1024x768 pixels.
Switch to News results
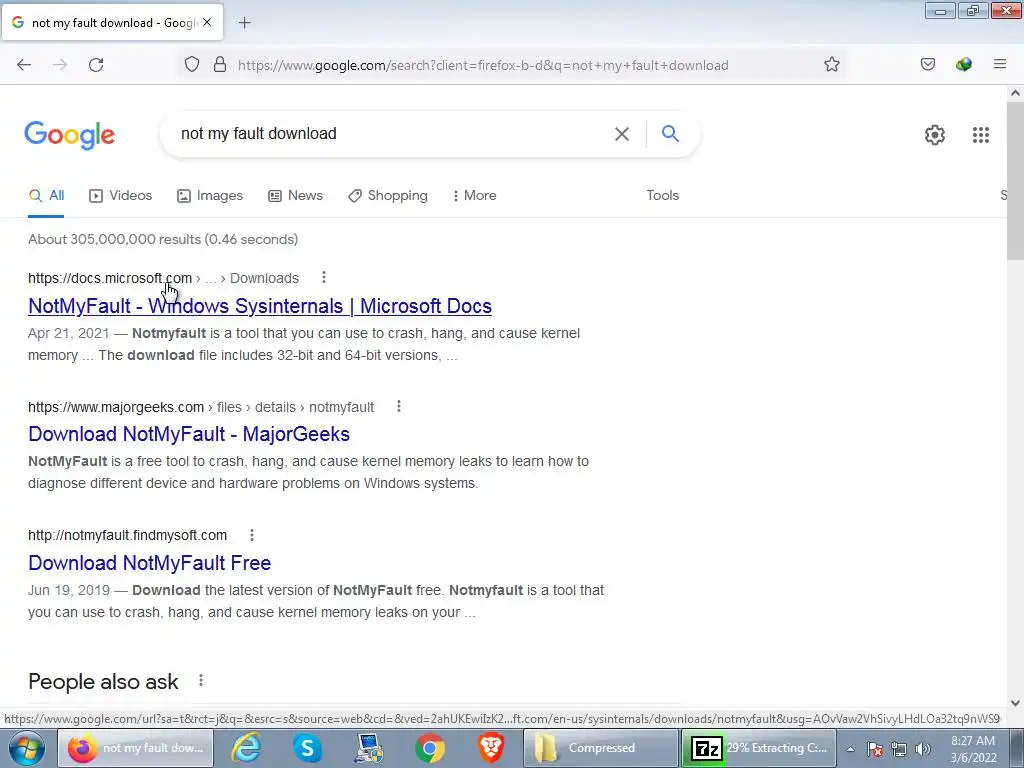tap(296, 195)
